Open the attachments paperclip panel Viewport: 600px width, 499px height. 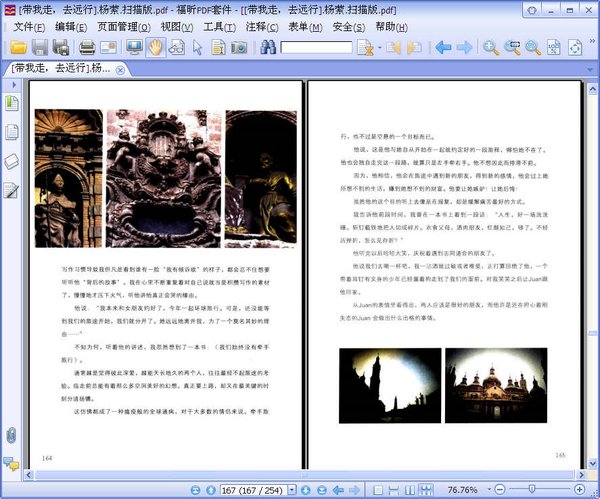[11, 435]
